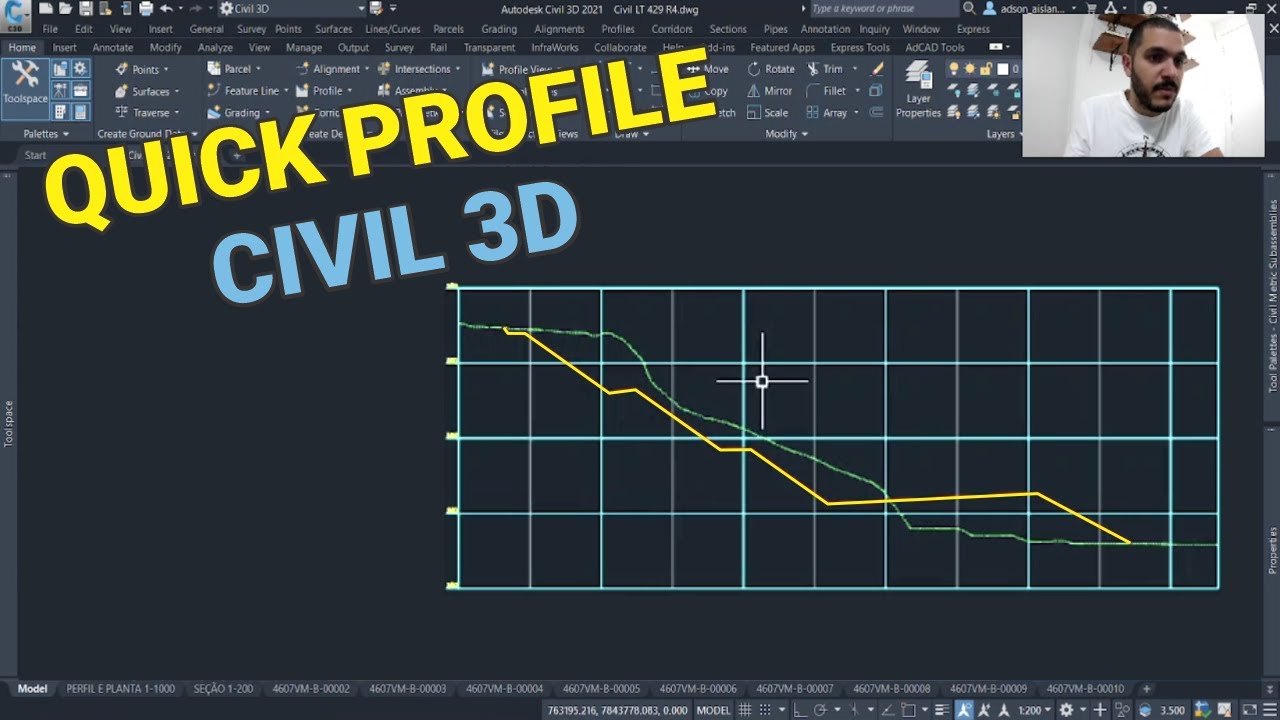Click the Customization menu icon in status bar
Image resolution: width=1280 pixels, height=720 pixels.
point(1271,710)
